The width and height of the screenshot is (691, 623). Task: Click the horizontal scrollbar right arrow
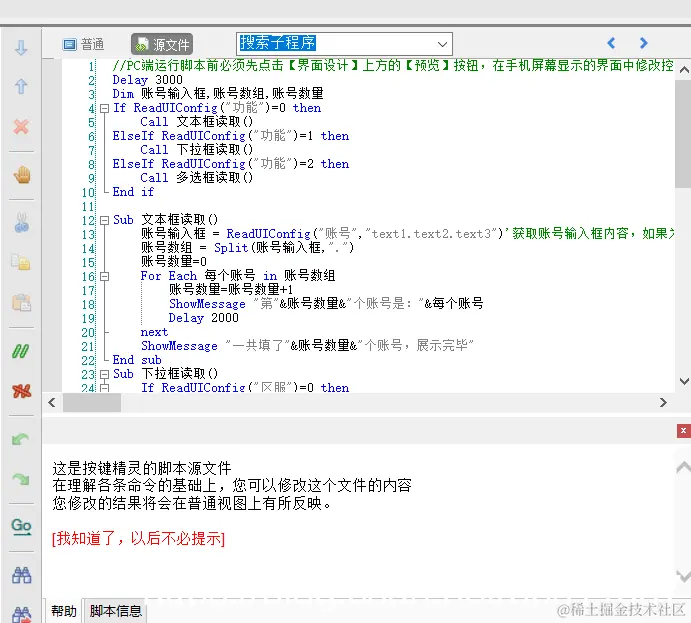(x=663, y=403)
